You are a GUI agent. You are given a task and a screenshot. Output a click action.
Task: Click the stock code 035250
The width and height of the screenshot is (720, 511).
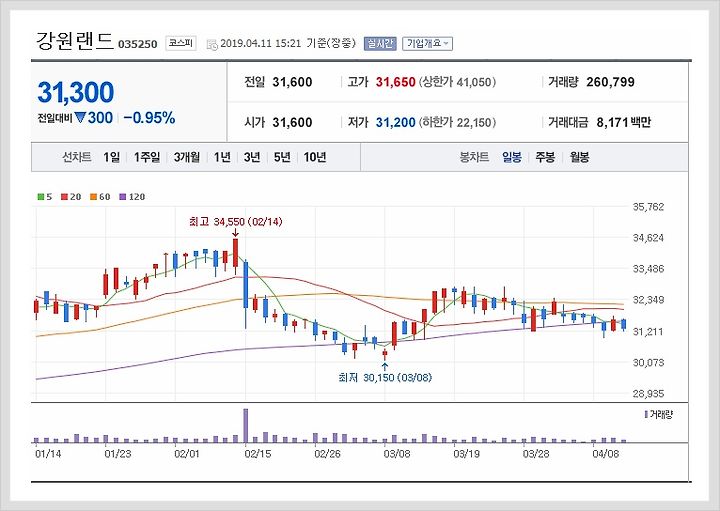point(138,45)
